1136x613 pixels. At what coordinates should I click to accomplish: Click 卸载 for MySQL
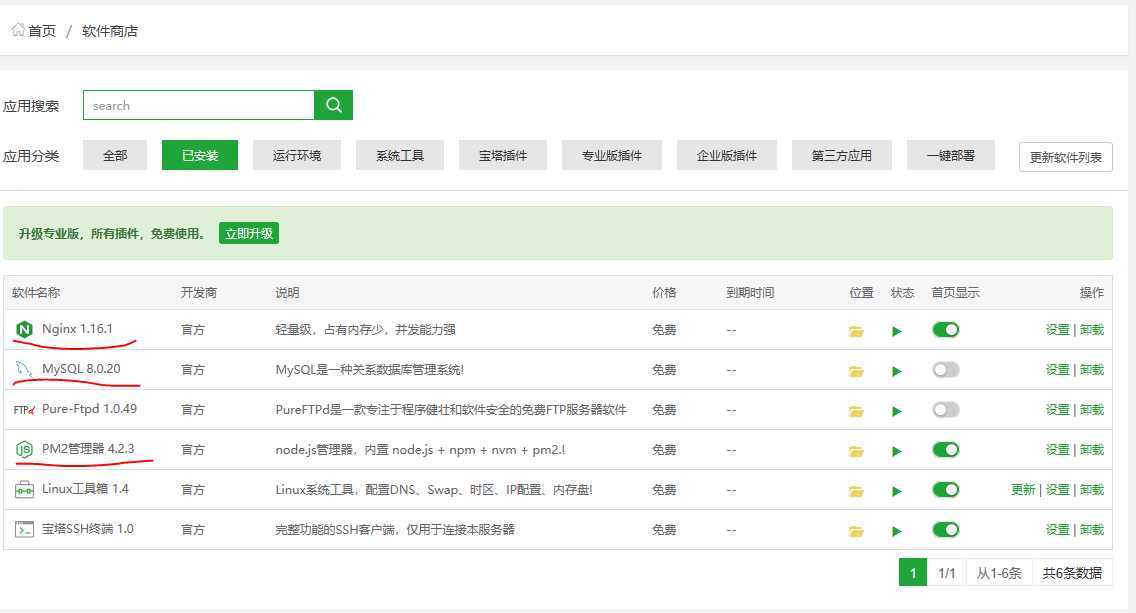[1092, 370]
